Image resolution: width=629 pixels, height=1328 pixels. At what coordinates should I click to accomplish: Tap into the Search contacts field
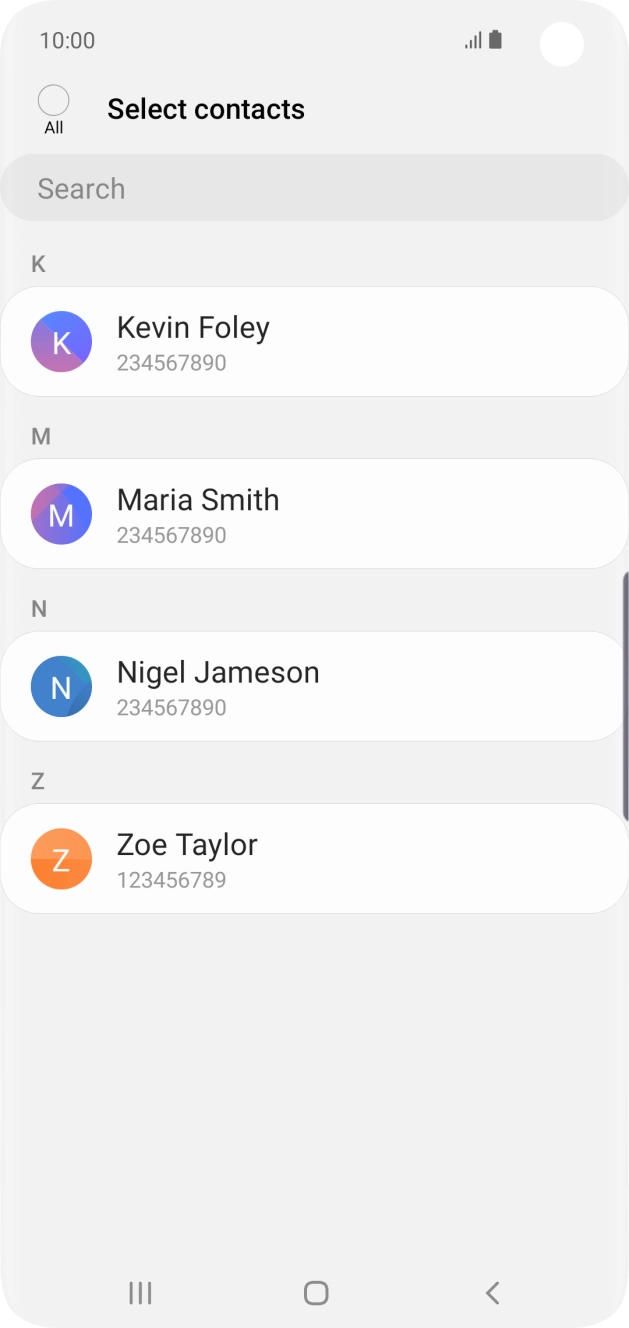tap(314, 188)
